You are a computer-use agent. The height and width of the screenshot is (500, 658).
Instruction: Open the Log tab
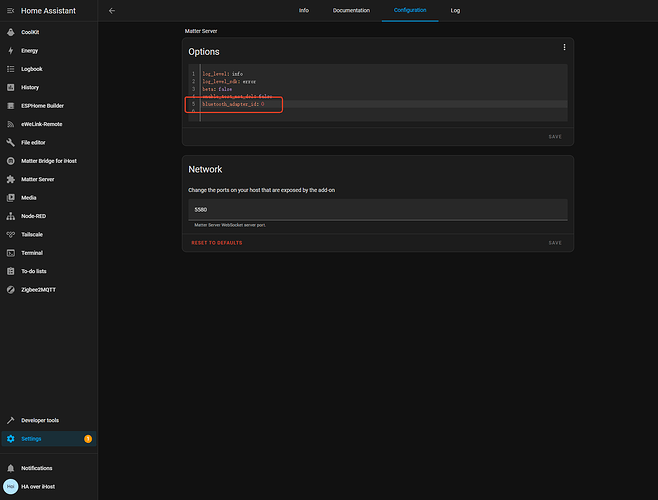click(455, 10)
